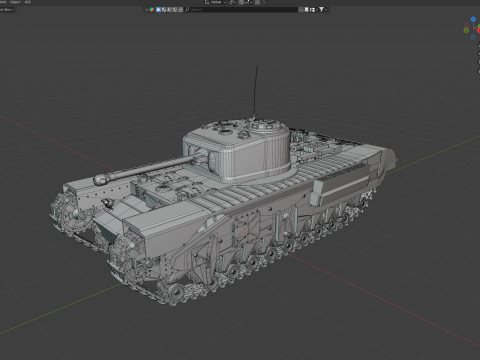The image size is (480, 360).
Task: Click the bookmark icon right of search
Action: 306,10
